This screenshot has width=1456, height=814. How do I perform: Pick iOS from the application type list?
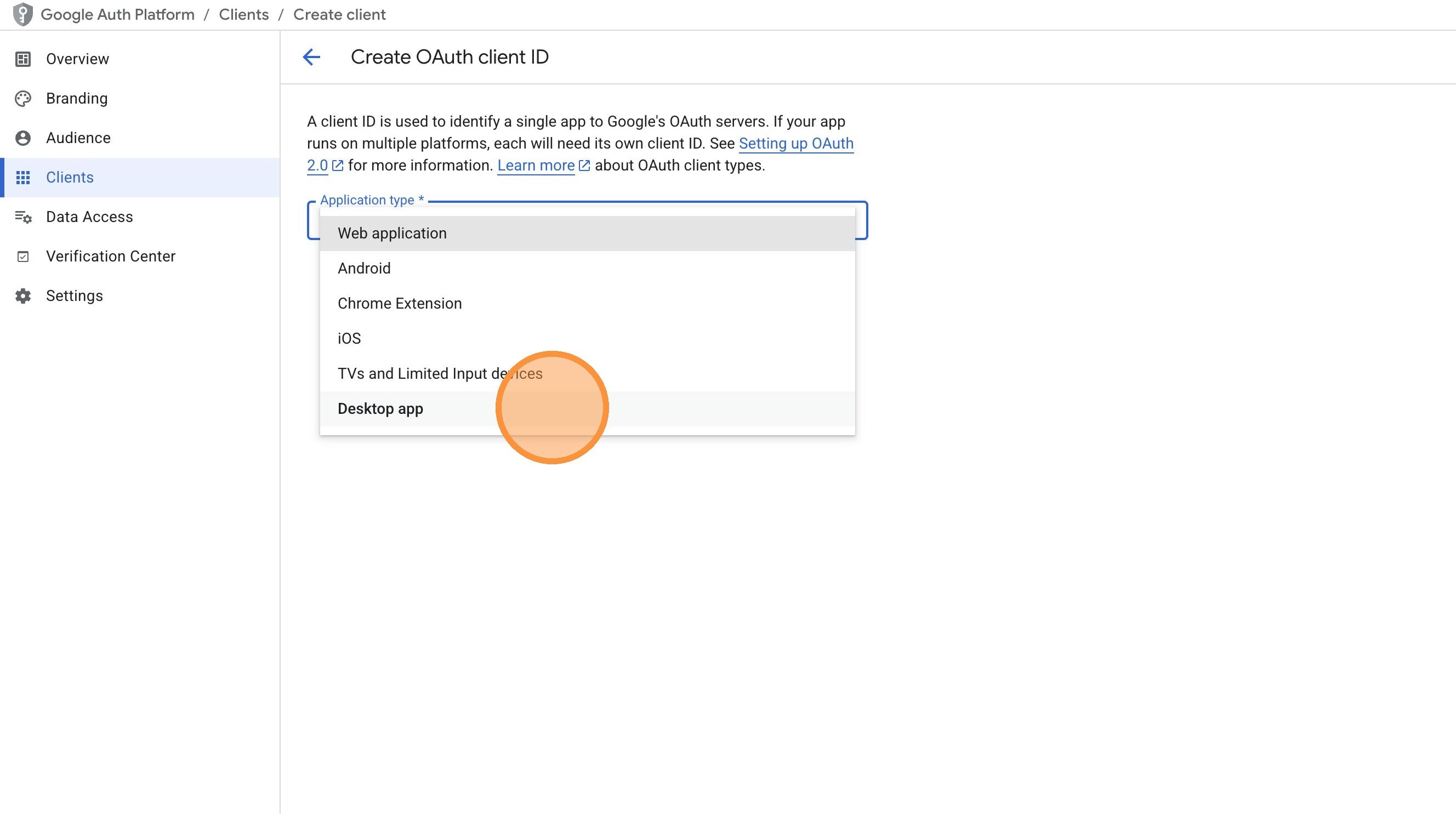pyautogui.click(x=349, y=338)
